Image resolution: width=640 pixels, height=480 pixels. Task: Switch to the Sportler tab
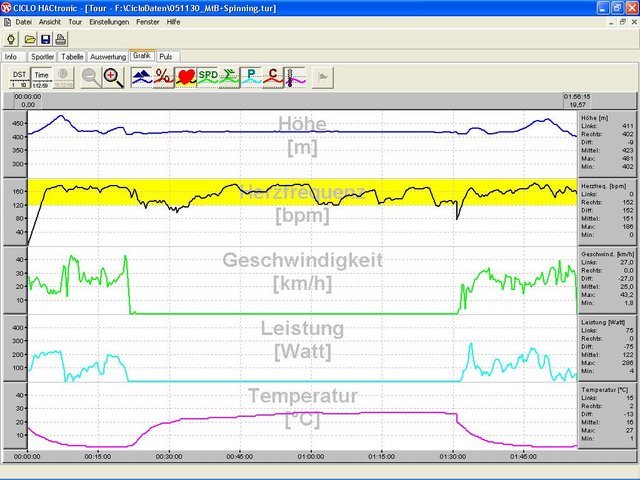click(42, 57)
